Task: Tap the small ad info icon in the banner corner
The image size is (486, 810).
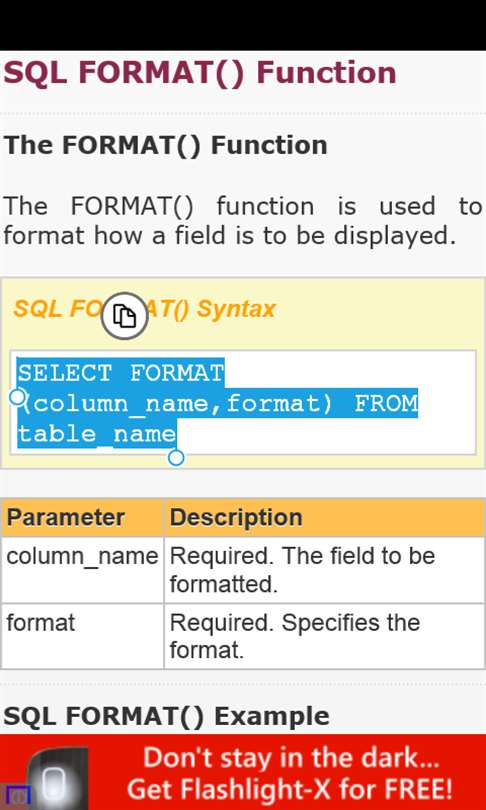Action: pyautogui.click(x=15, y=796)
